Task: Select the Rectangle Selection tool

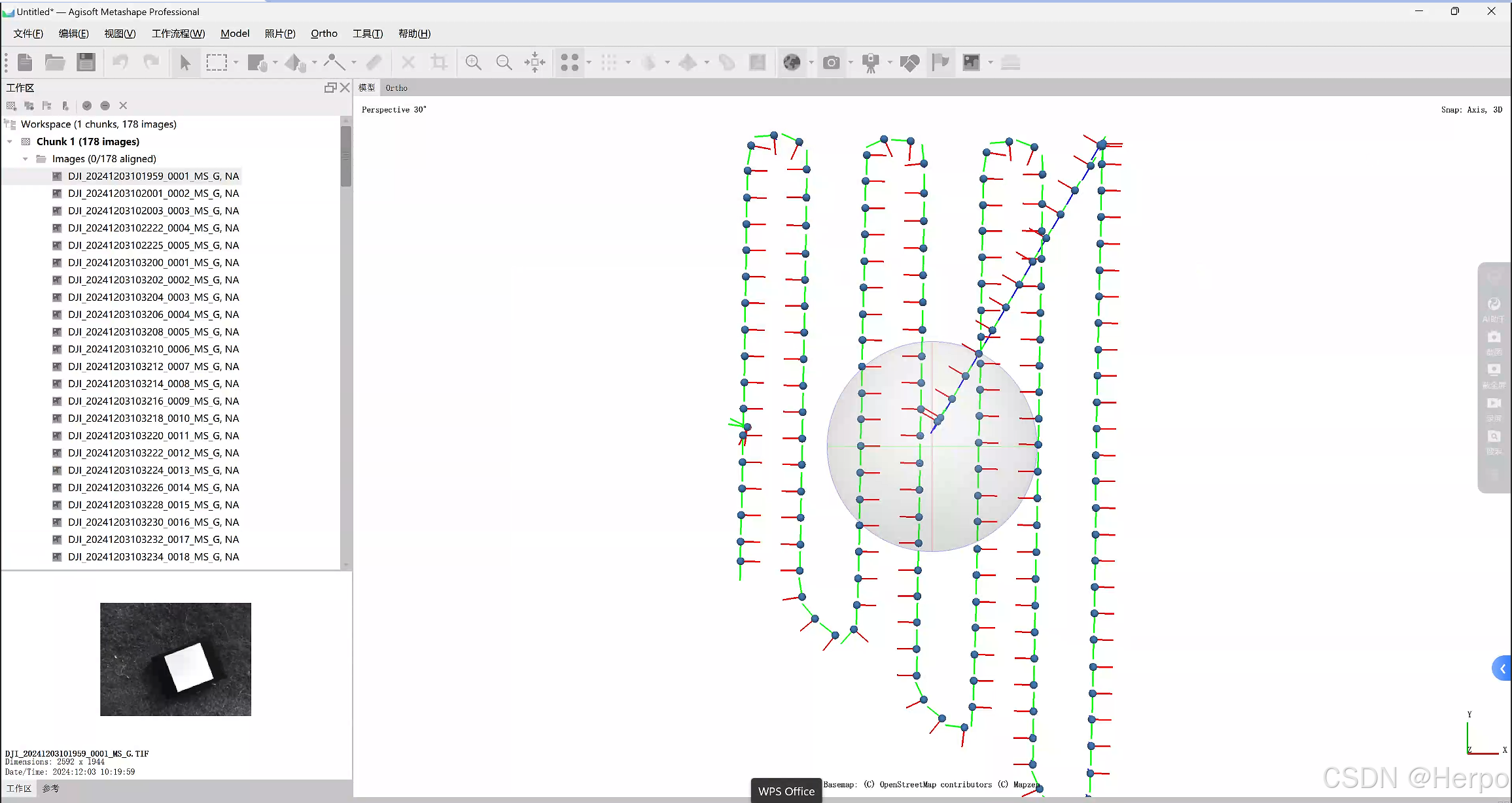Action: pyautogui.click(x=217, y=62)
